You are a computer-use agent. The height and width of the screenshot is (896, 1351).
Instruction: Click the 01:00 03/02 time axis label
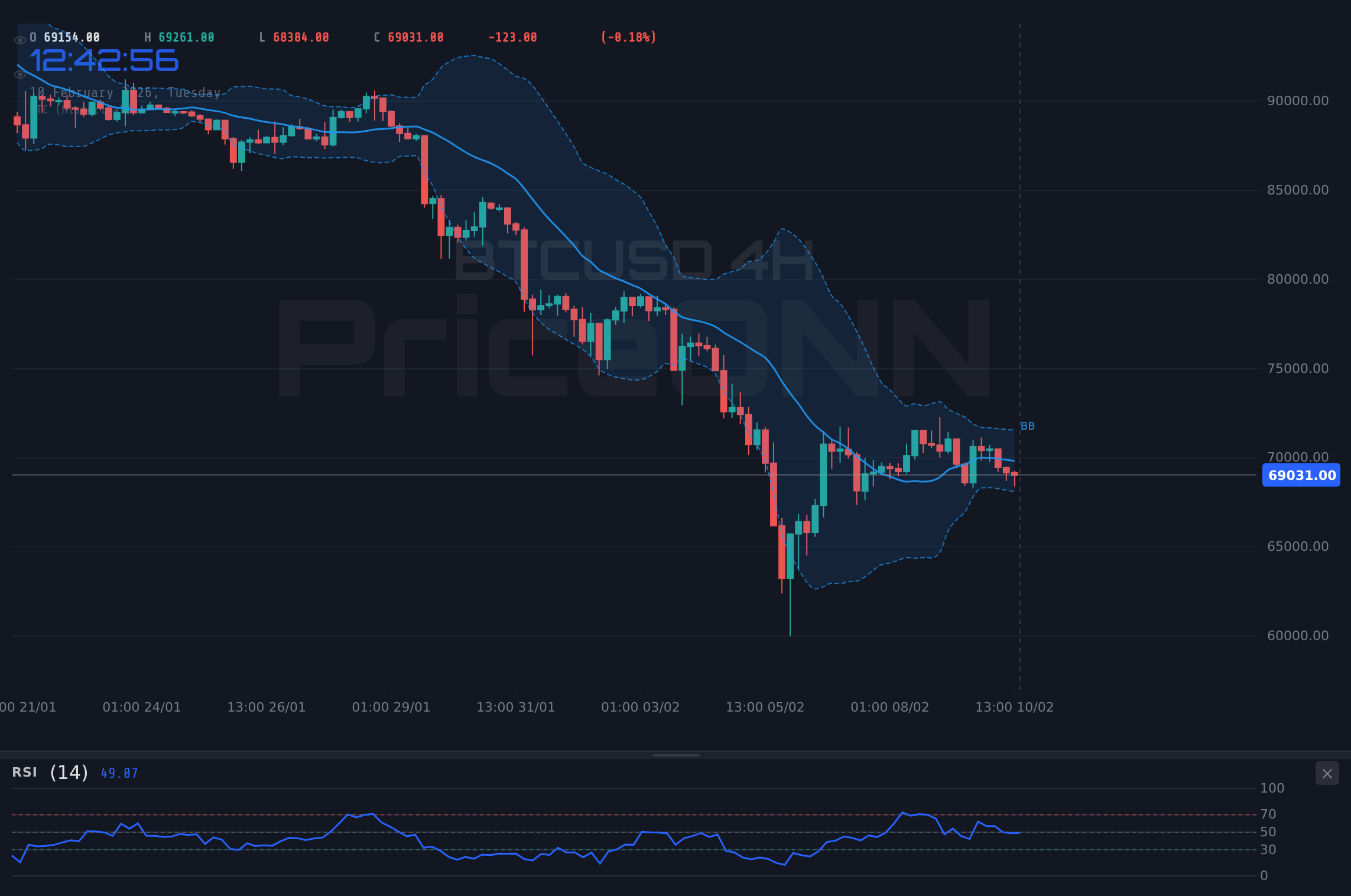[x=641, y=707]
